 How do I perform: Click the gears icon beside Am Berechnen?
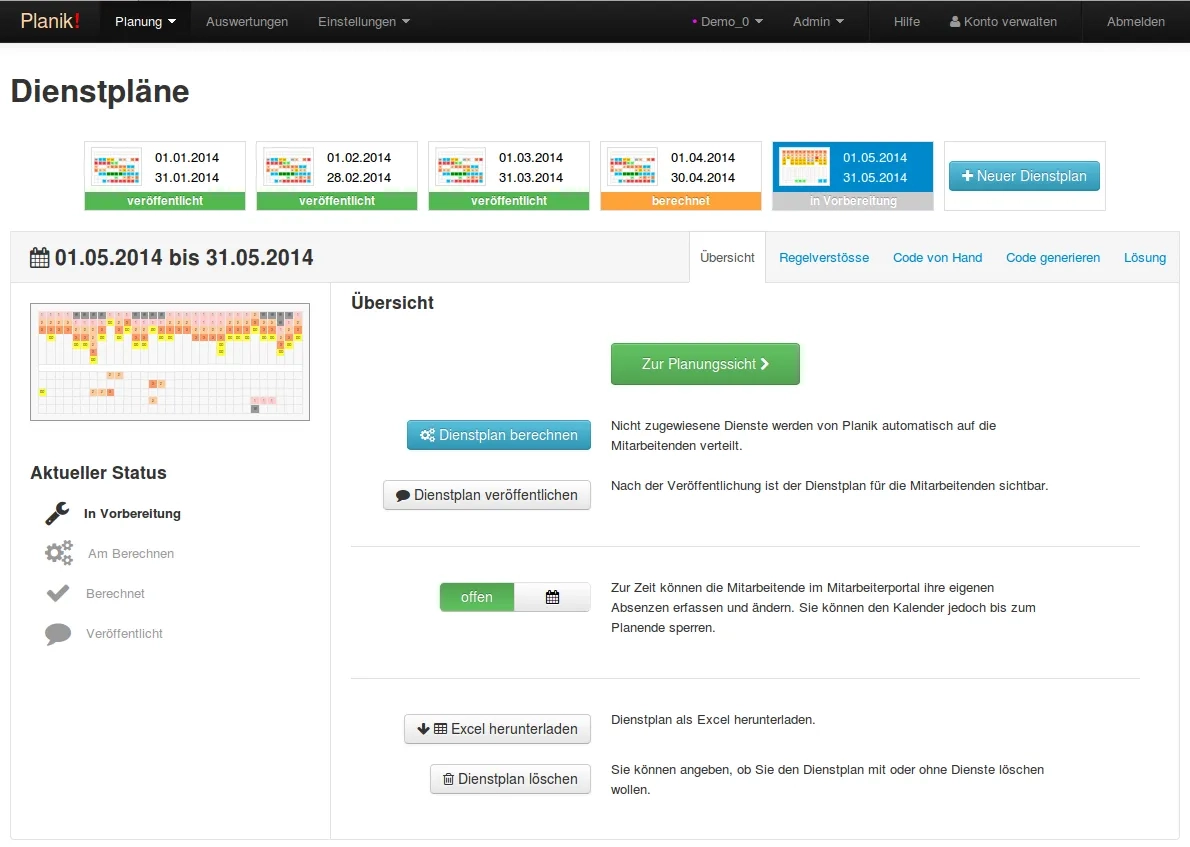coord(59,553)
